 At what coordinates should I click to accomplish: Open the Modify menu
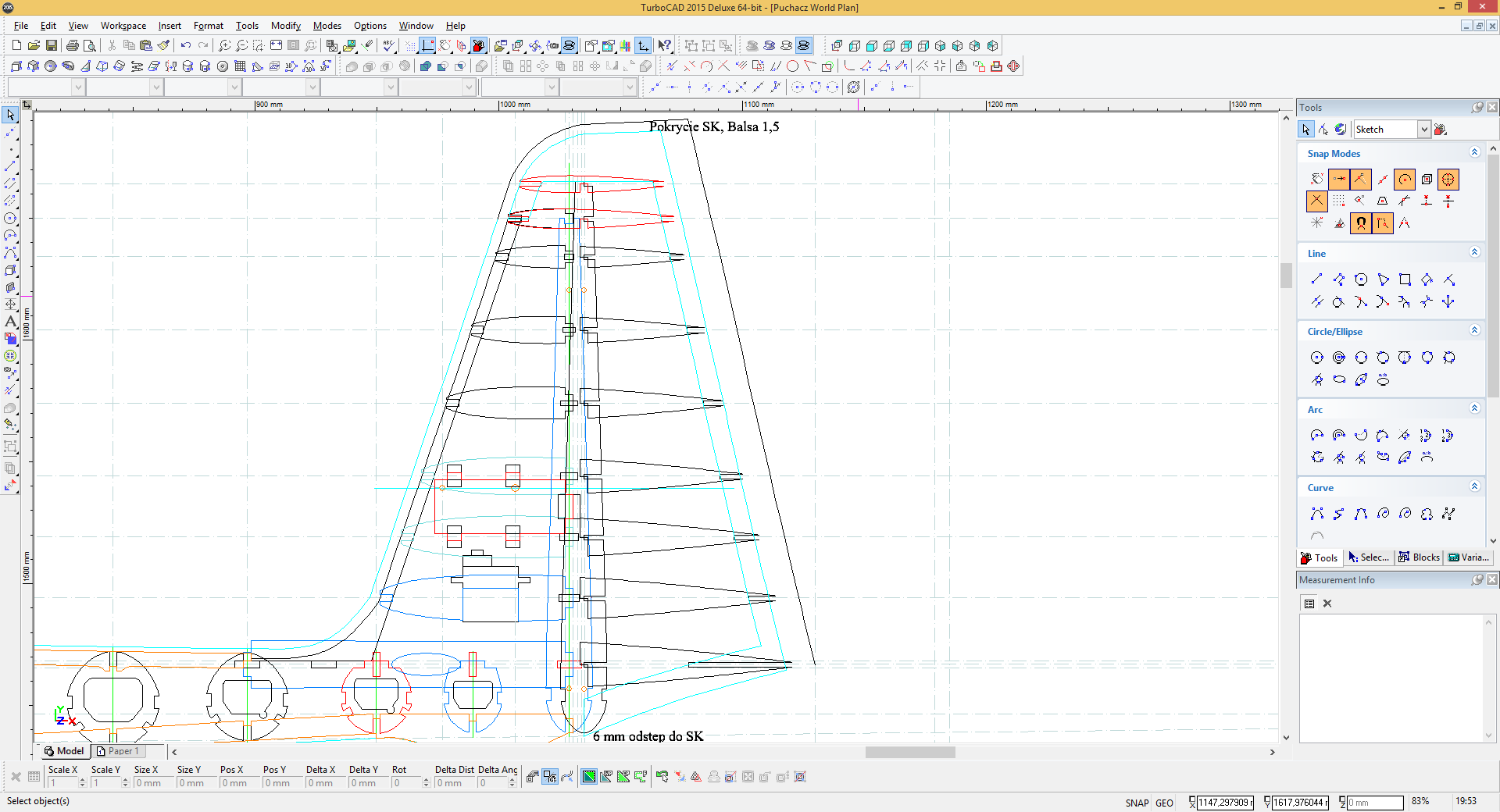click(x=285, y=26)
